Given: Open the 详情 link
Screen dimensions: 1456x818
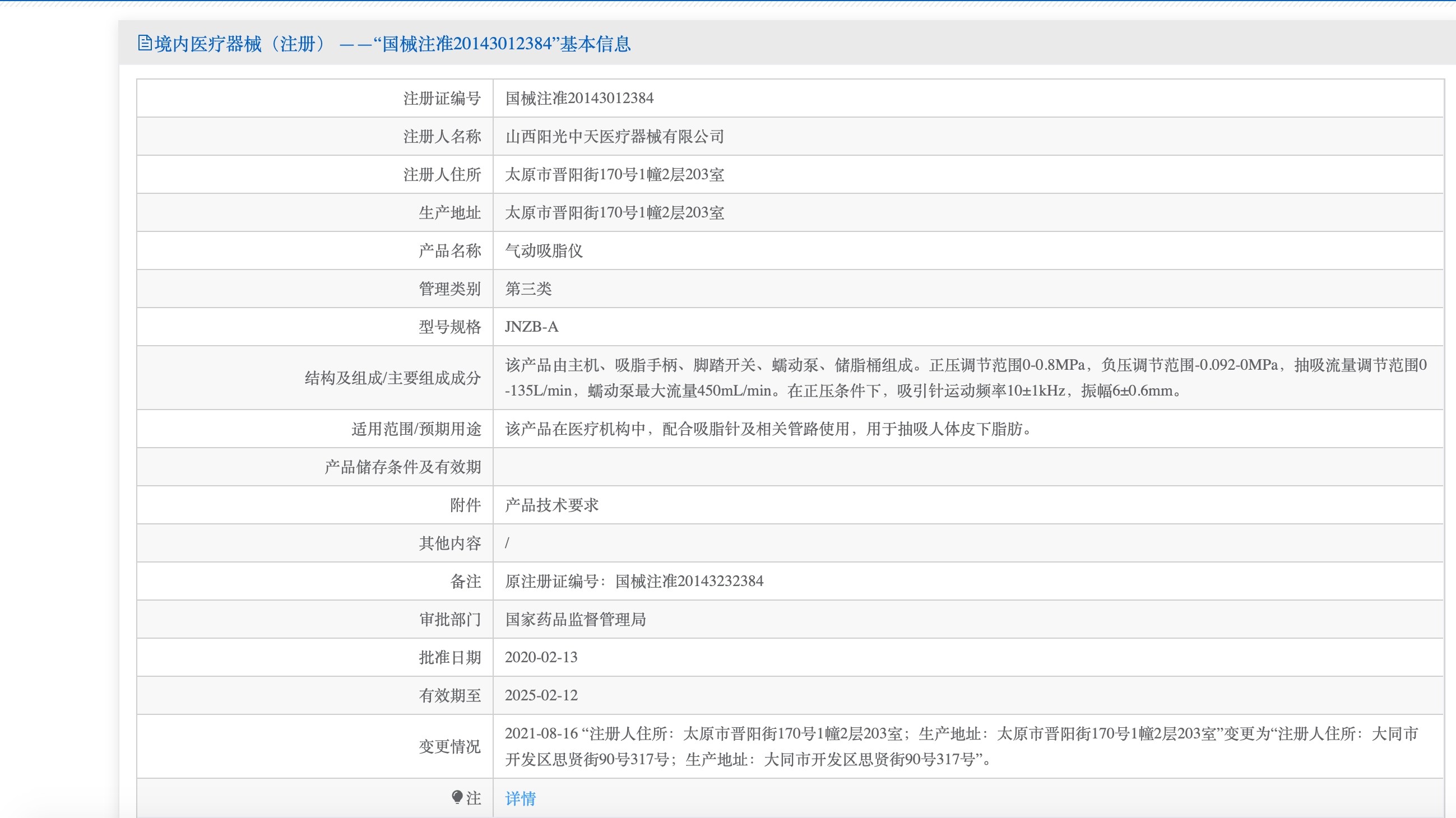Looking at the screenshot, I should (x=520, y=798).
